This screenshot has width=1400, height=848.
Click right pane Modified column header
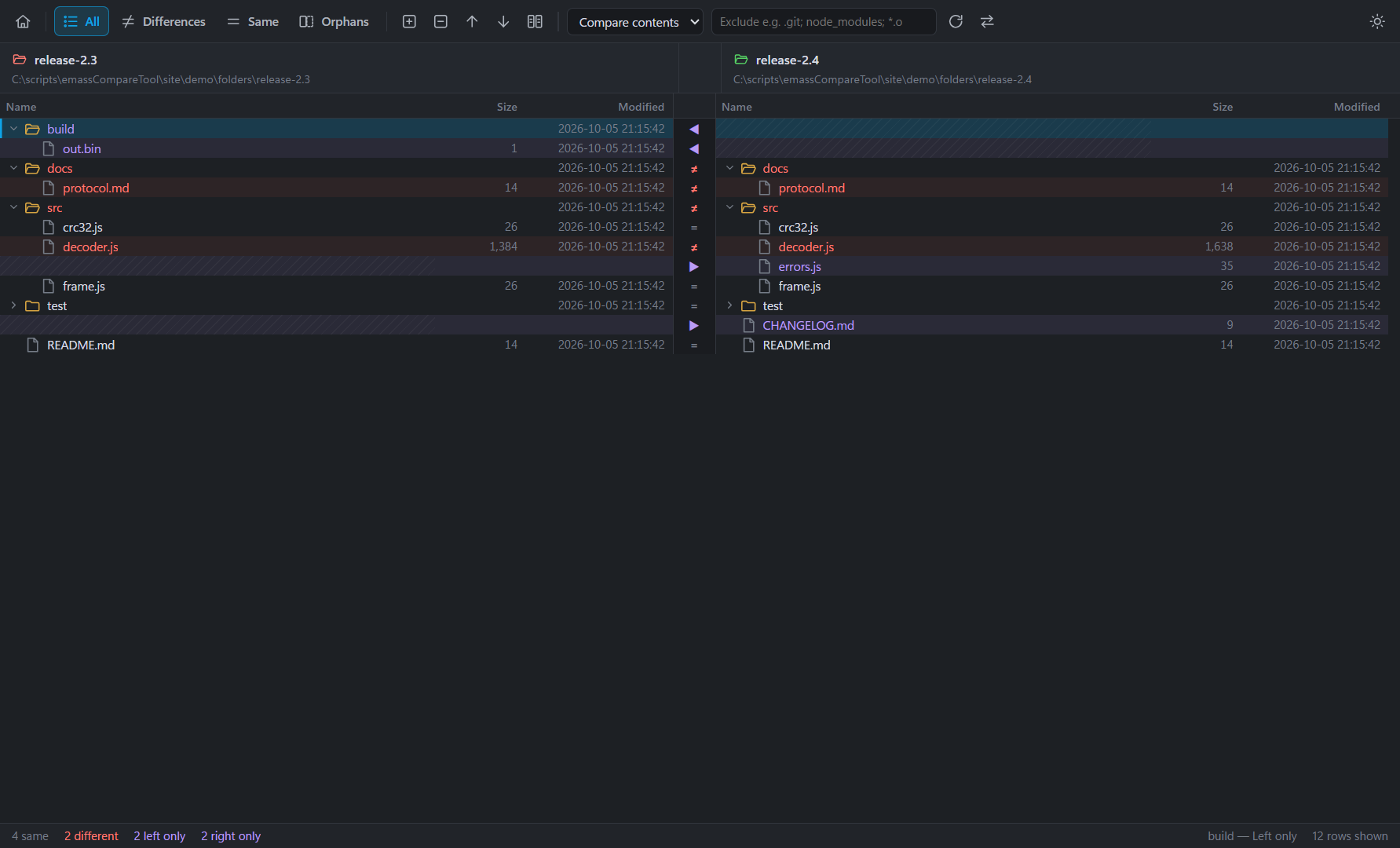pyautogui.click(x=1356, y=107)
